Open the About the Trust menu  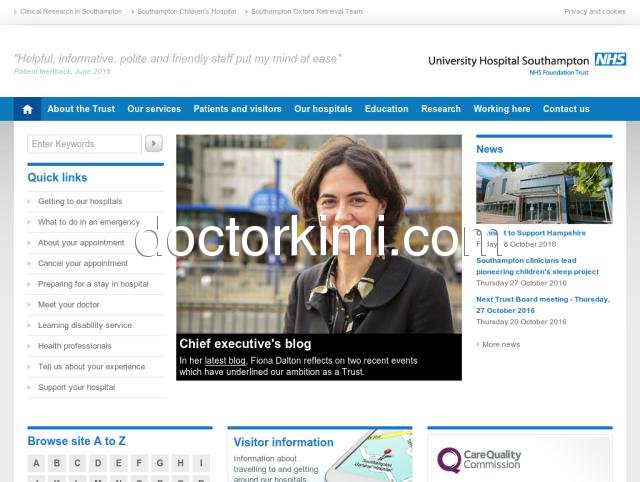click(x=81, y=109)
